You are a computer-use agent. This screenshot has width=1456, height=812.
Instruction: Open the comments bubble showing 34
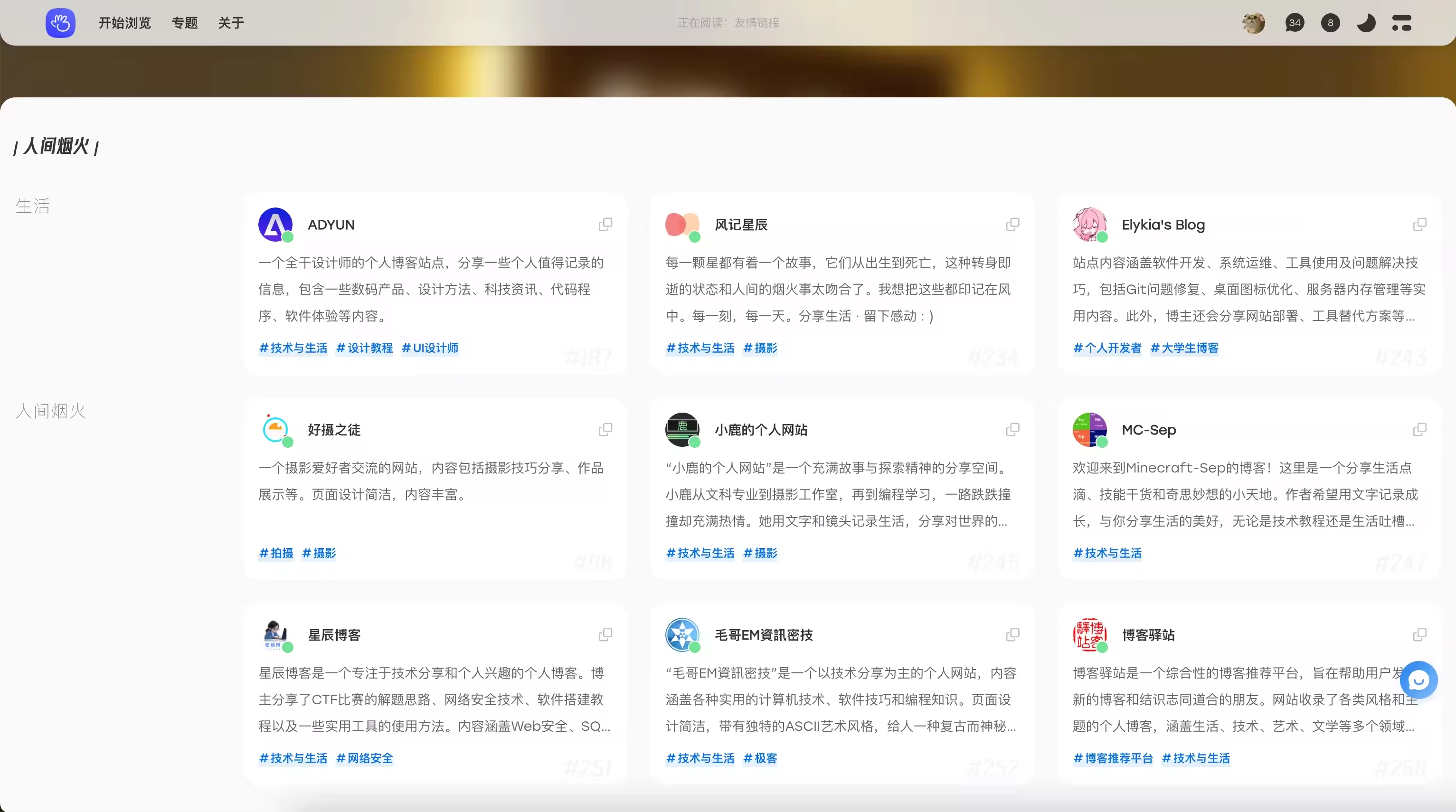click(1295, 23)
